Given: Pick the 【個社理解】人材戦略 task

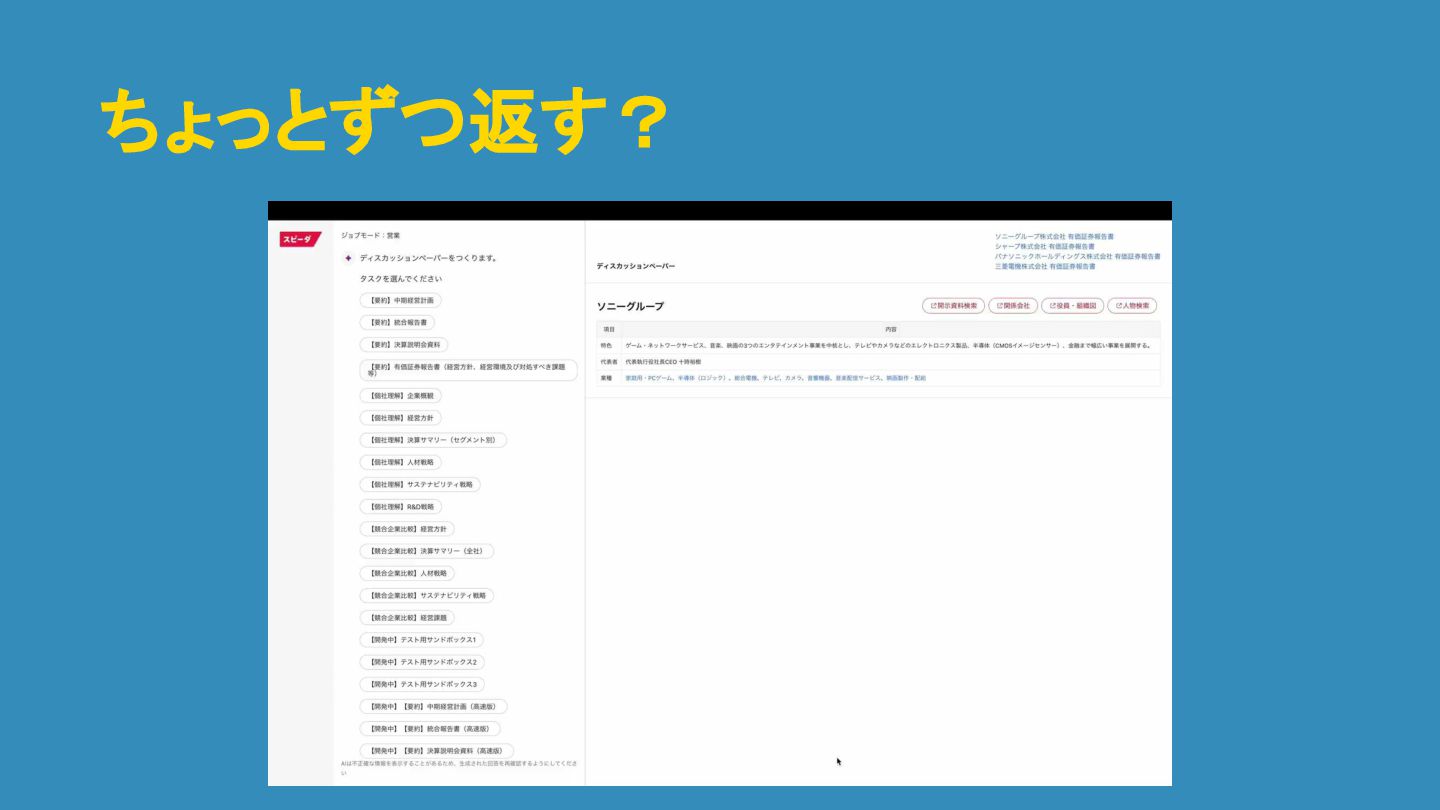Looking at the screenshot, I should [x=400, y=462].
